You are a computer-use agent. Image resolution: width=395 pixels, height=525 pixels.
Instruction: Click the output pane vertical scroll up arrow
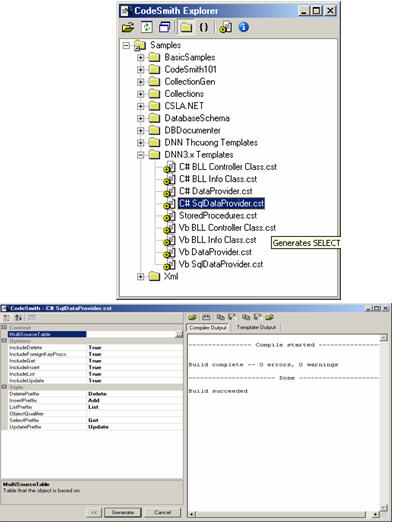tap(384, 338)
